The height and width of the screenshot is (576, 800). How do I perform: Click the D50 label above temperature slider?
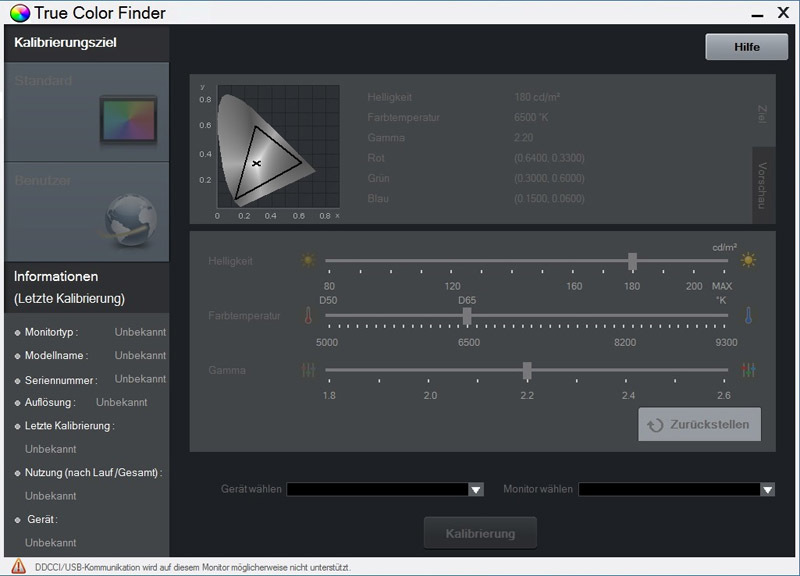(328, 300)
